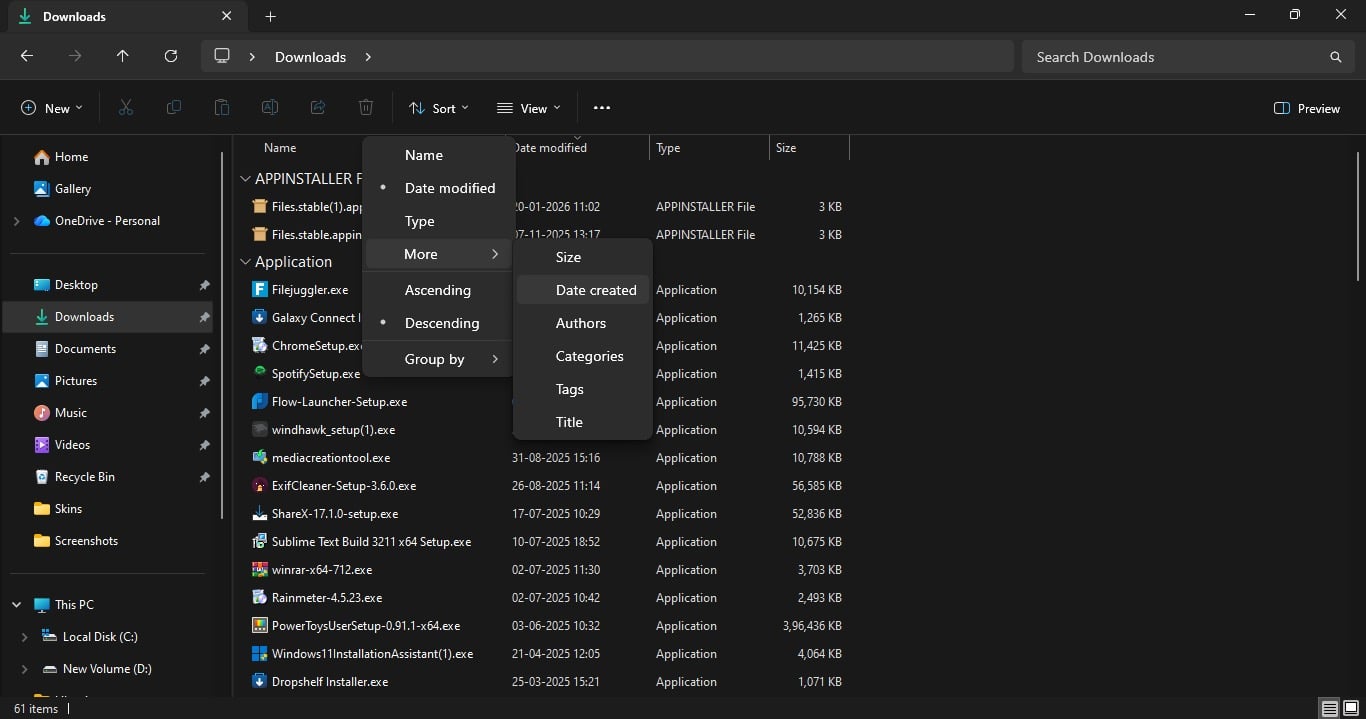Image resolution: width=1366 pixels, height=719 pixels.
Task: Collapse the APPINSTALLER File group
Action: (x=245, y=179)
